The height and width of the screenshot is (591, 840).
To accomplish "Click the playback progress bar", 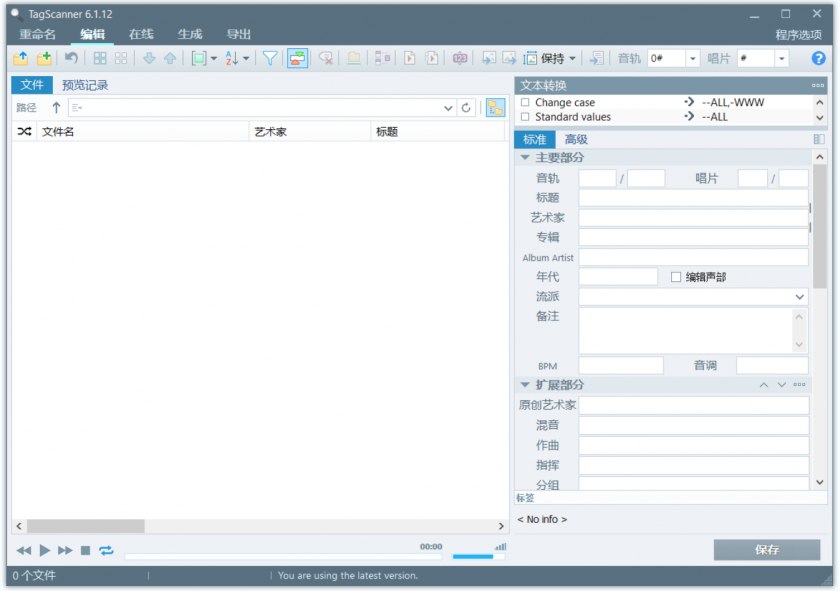I will (x=283, y=557).
